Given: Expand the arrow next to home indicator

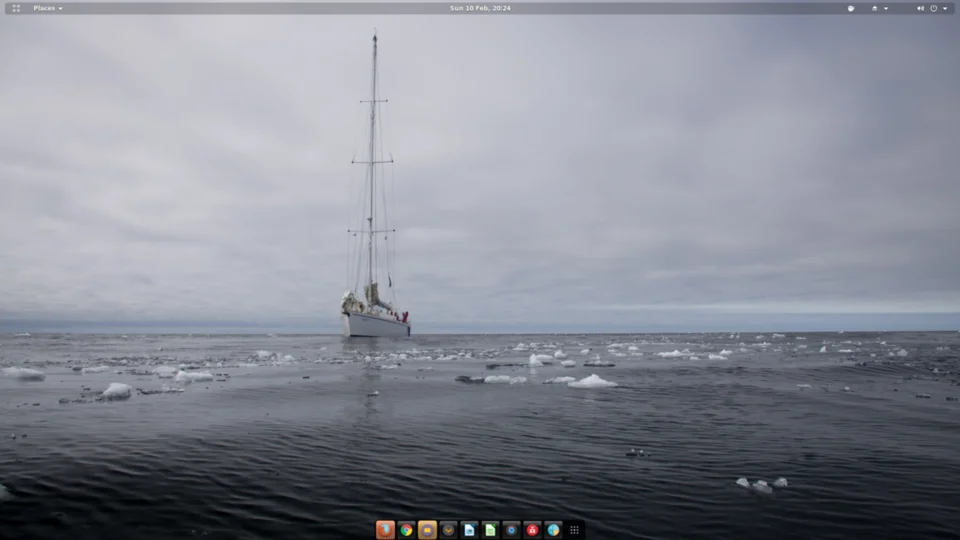Looking at the screenshot, I should (886, 9).
